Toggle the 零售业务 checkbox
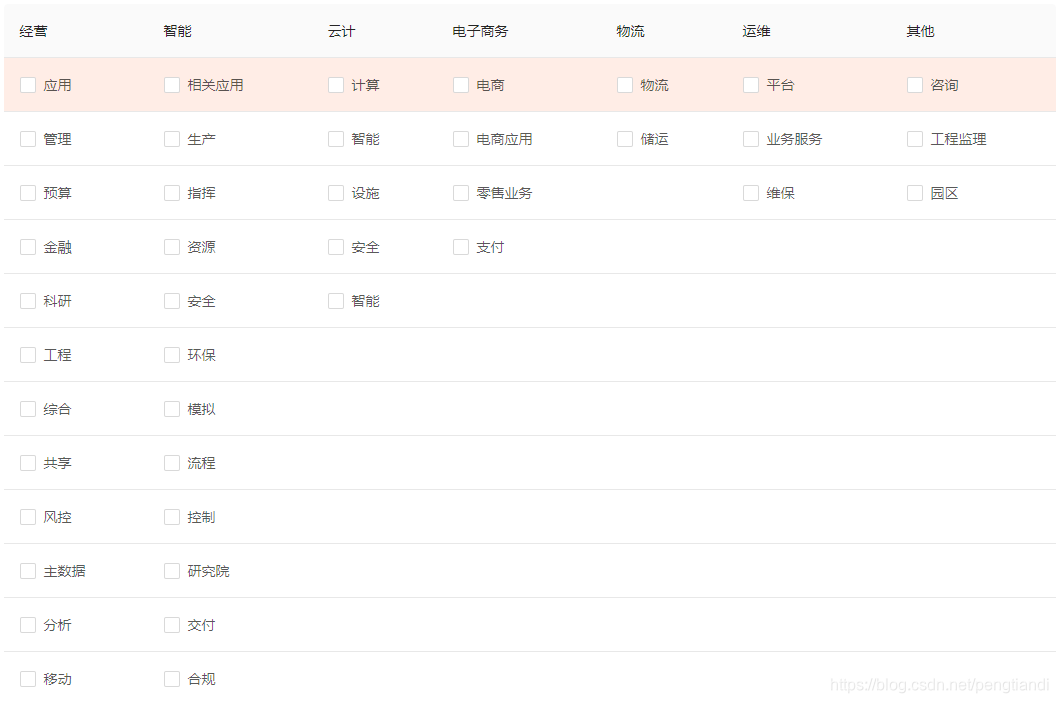 [461, 193]
